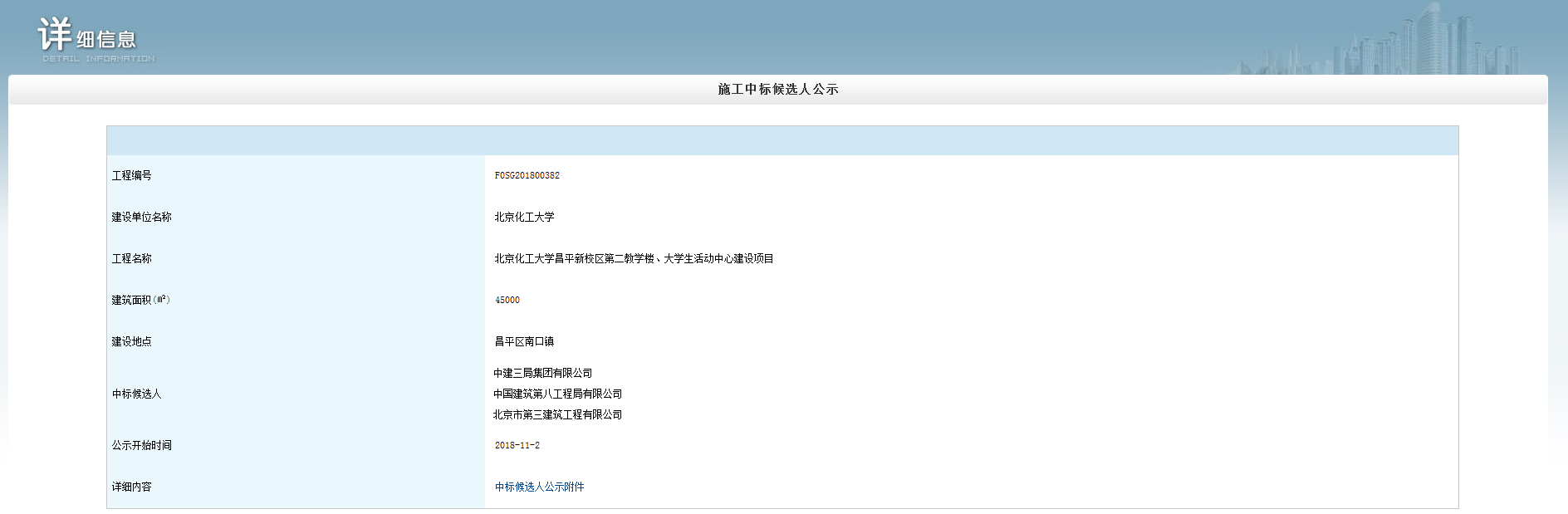Click the 北京化工大学 construction unit value
This screenshot has height=514, width=1568.
pos(525,218)
